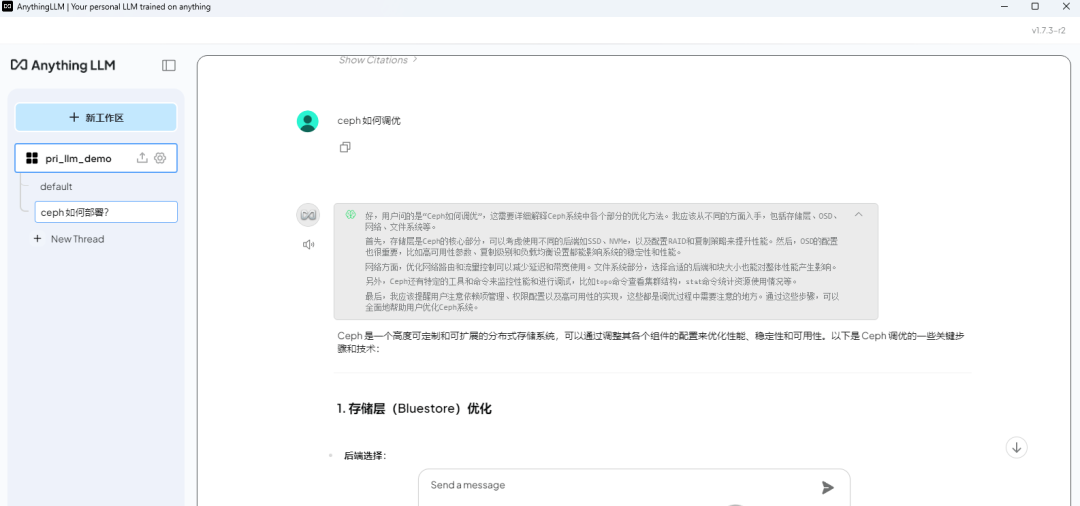This screenshot has width=1080, height=506.
Task: Open pri_llm_demo workspace settings gear
Action: pos(160,158)
